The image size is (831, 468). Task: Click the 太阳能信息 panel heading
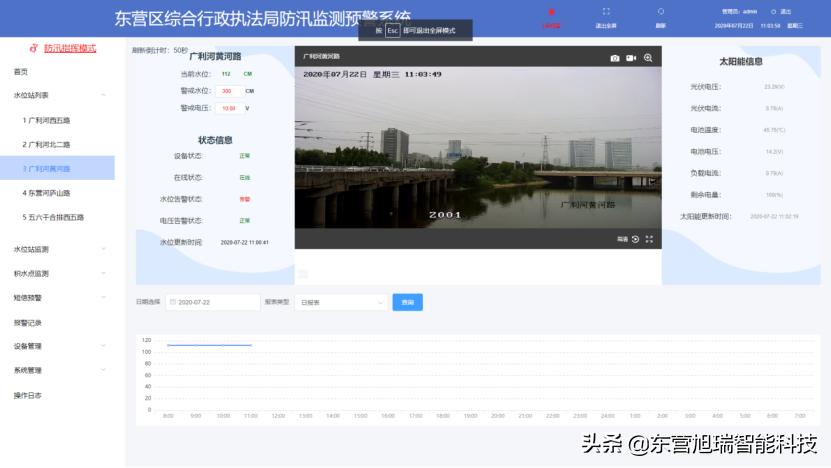tap(741, 61)
